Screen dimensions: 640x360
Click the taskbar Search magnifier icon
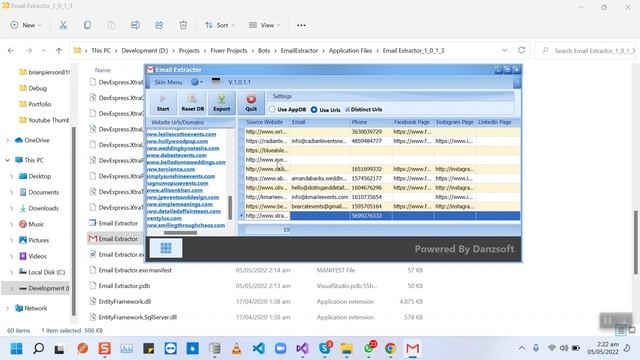38,349
